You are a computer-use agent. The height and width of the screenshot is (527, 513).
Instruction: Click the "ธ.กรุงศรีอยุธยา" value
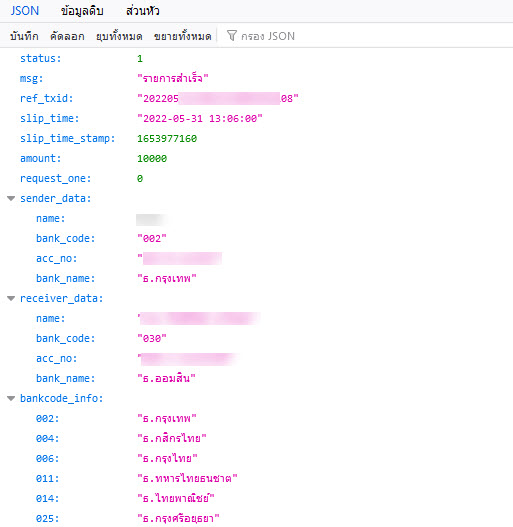179,518
